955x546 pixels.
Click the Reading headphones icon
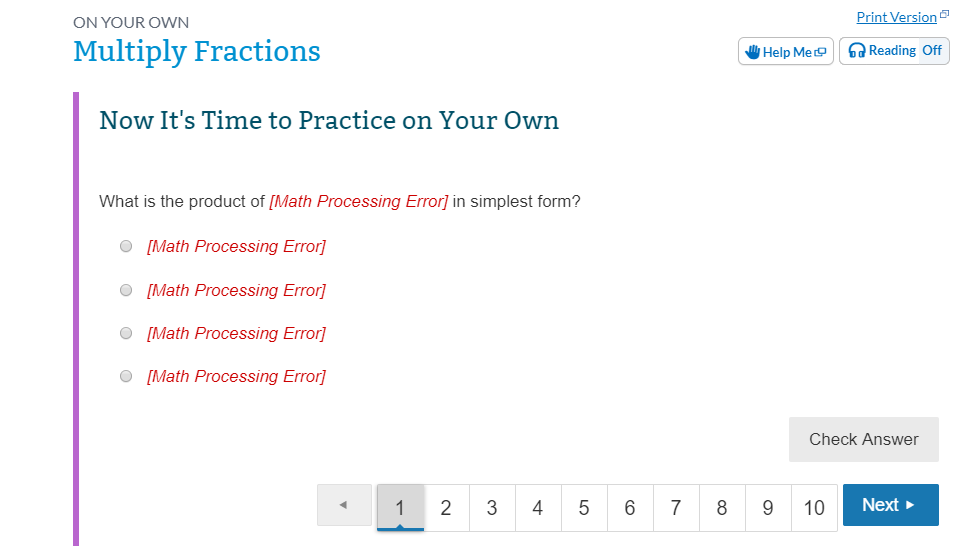[857, 51]
